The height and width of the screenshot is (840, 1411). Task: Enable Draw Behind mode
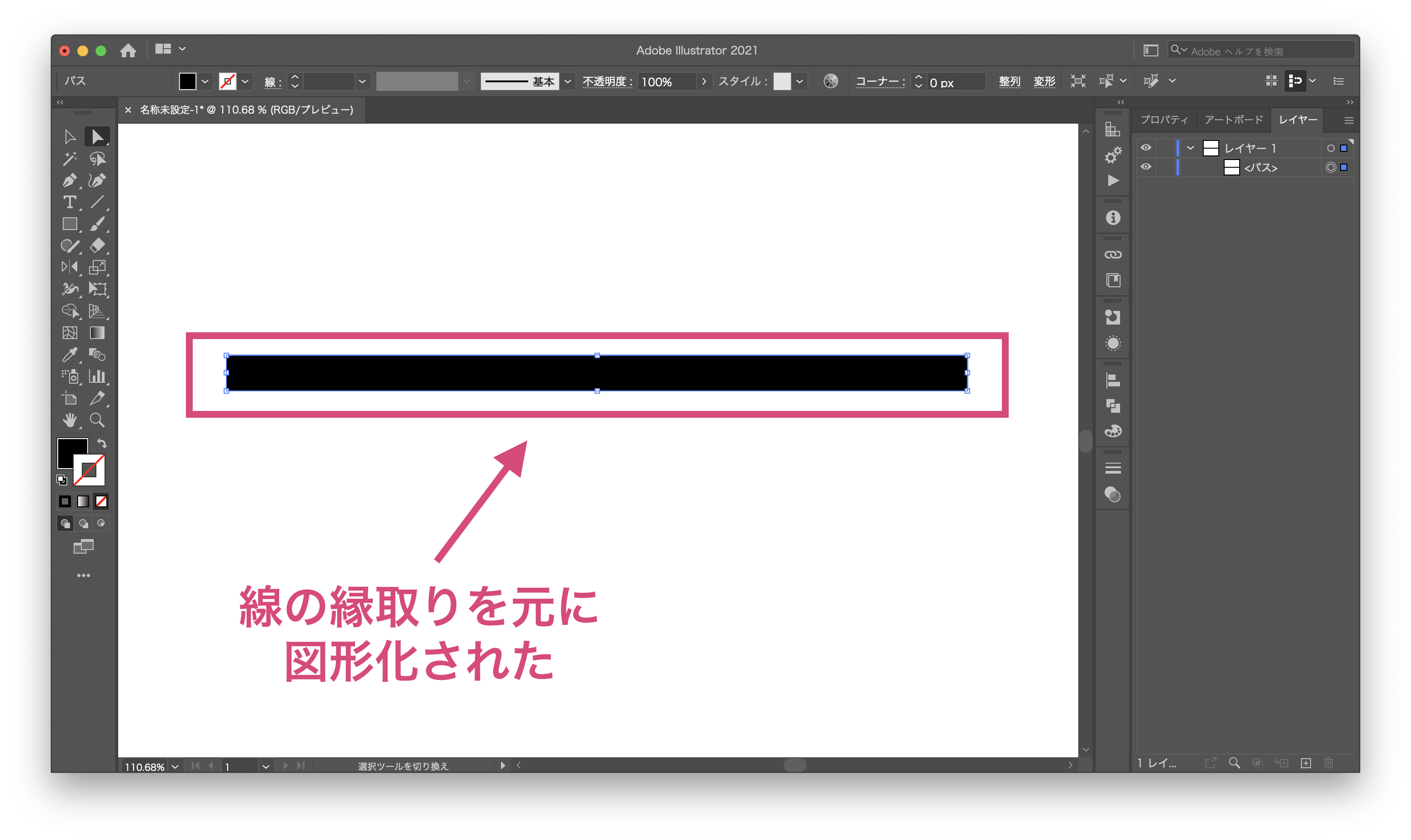[x=83, y=524]
